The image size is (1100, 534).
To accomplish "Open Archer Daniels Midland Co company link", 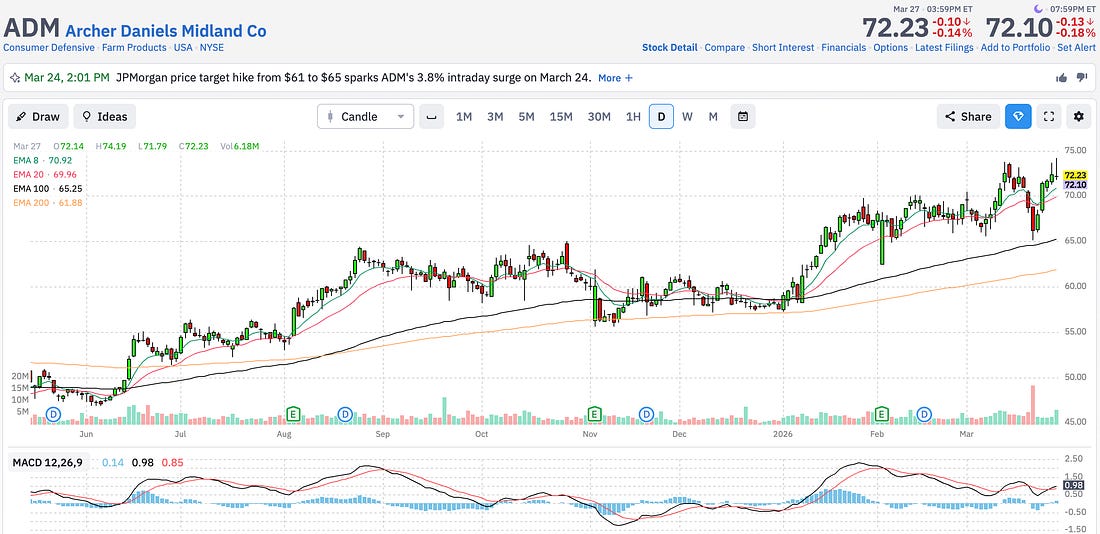I will point(166,31).
